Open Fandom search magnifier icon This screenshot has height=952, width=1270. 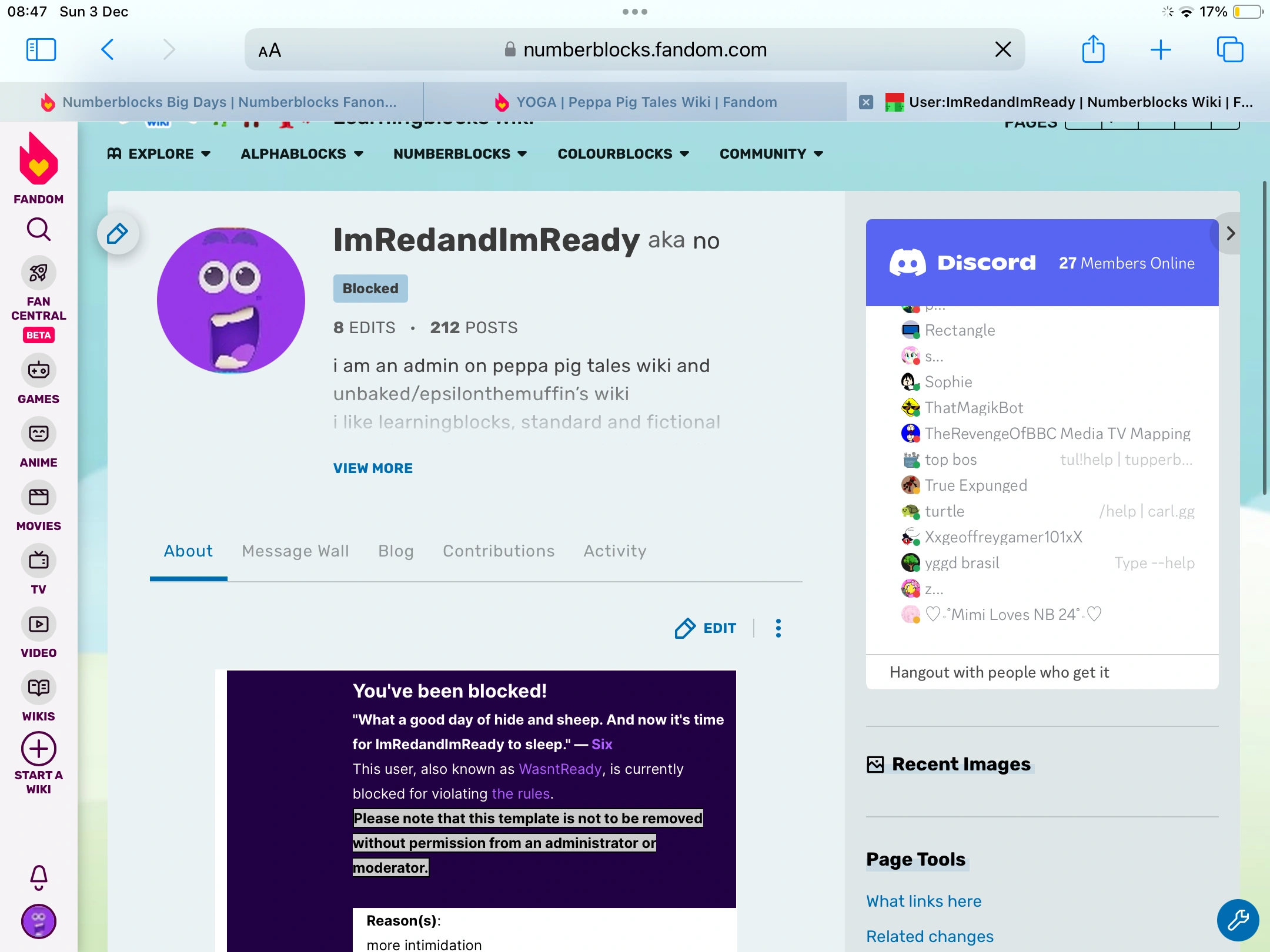(39, 230)
